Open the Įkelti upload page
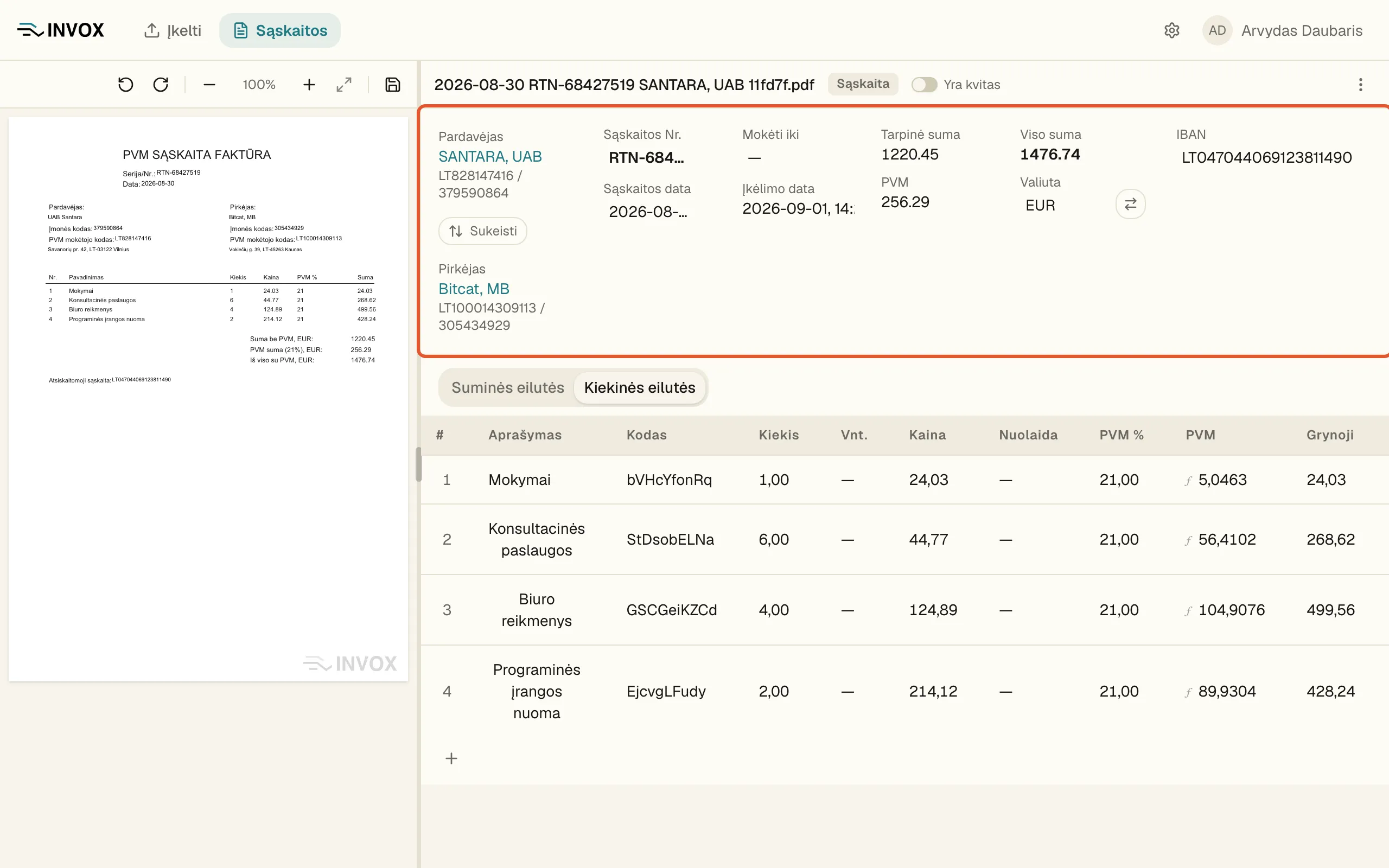Viewport: 1389px width, 868px height. click(172, 30)
